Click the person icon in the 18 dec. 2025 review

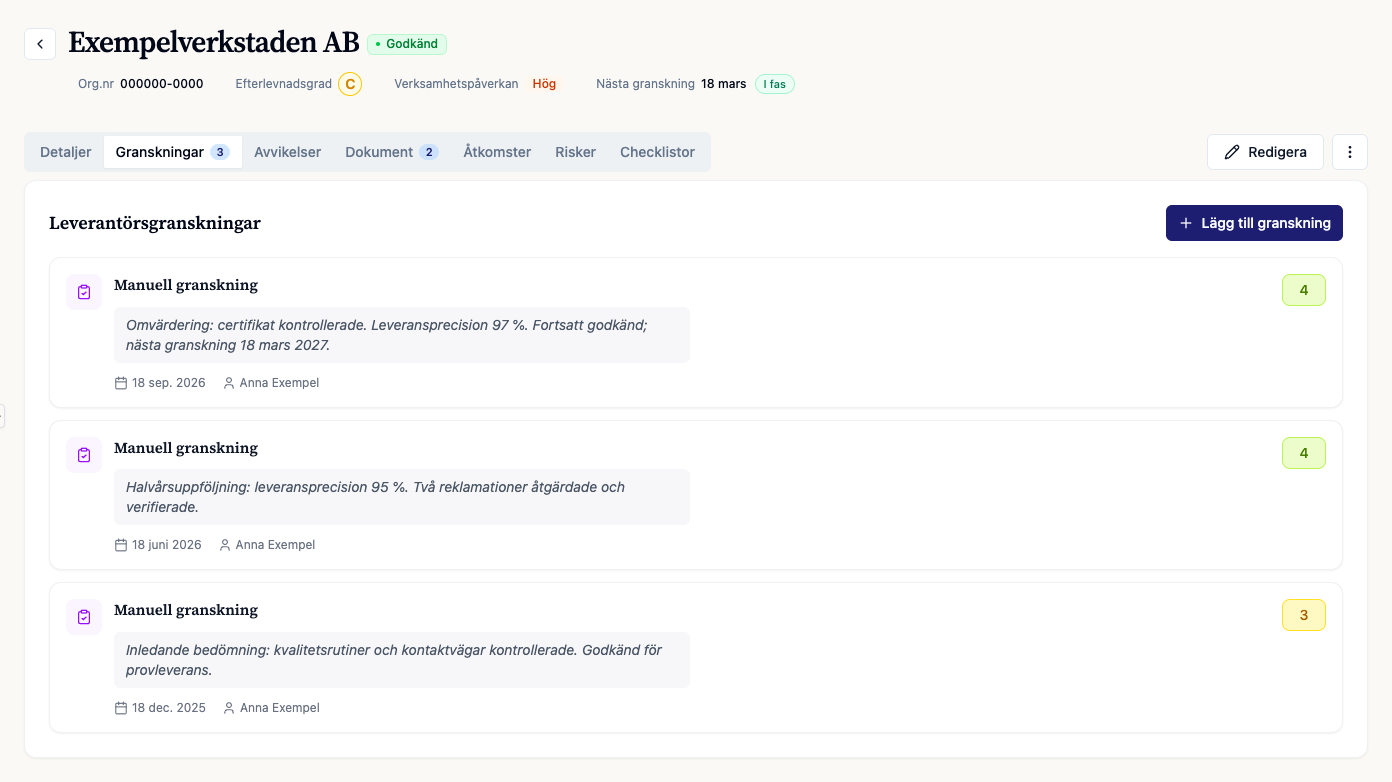tap(229, 708)
